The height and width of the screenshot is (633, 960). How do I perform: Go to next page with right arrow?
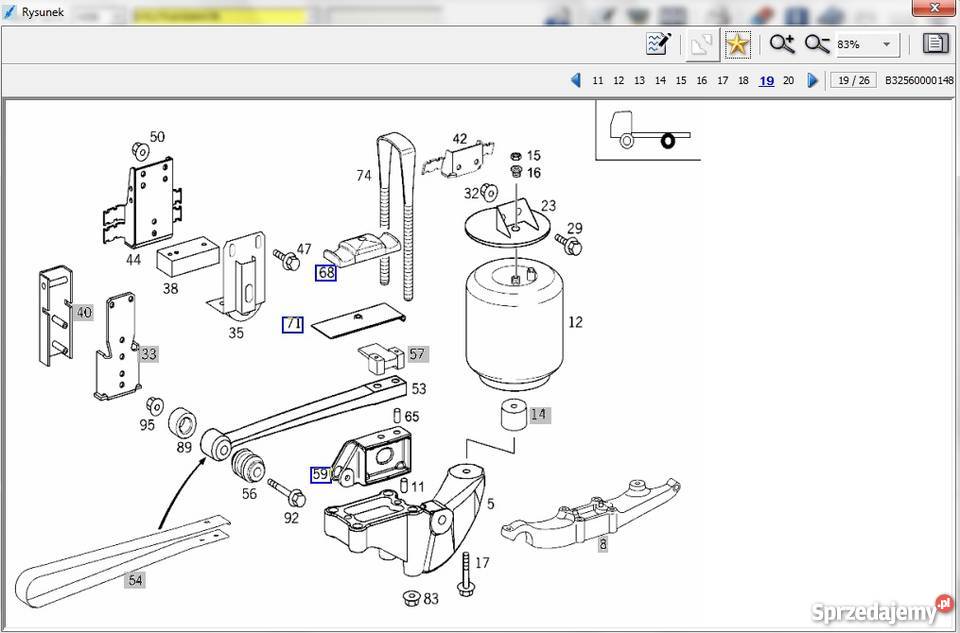tap(812, 80)
